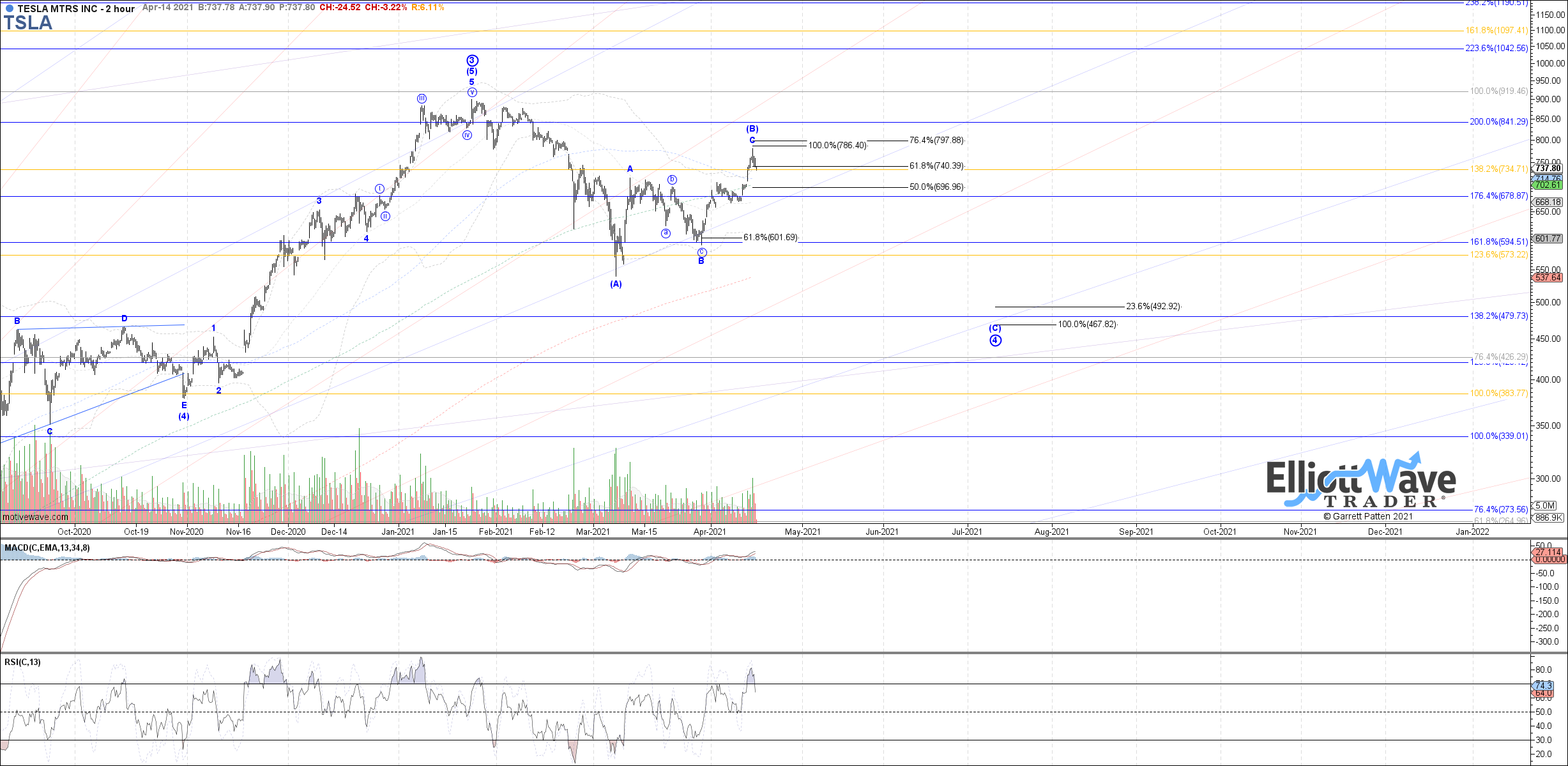The image size is (1568, 766).
Task: Click the circled iv wave marker
Action: tap(467, 135)
